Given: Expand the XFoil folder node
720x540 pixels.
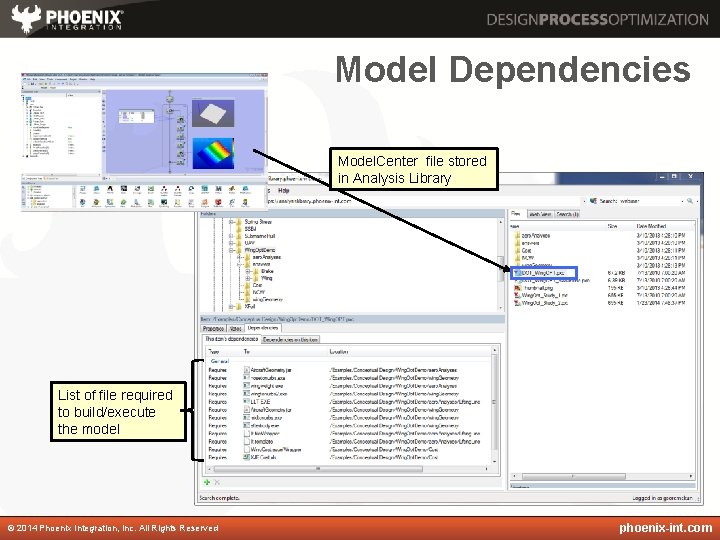Looking at the screenshot, I should click(232, 307).
